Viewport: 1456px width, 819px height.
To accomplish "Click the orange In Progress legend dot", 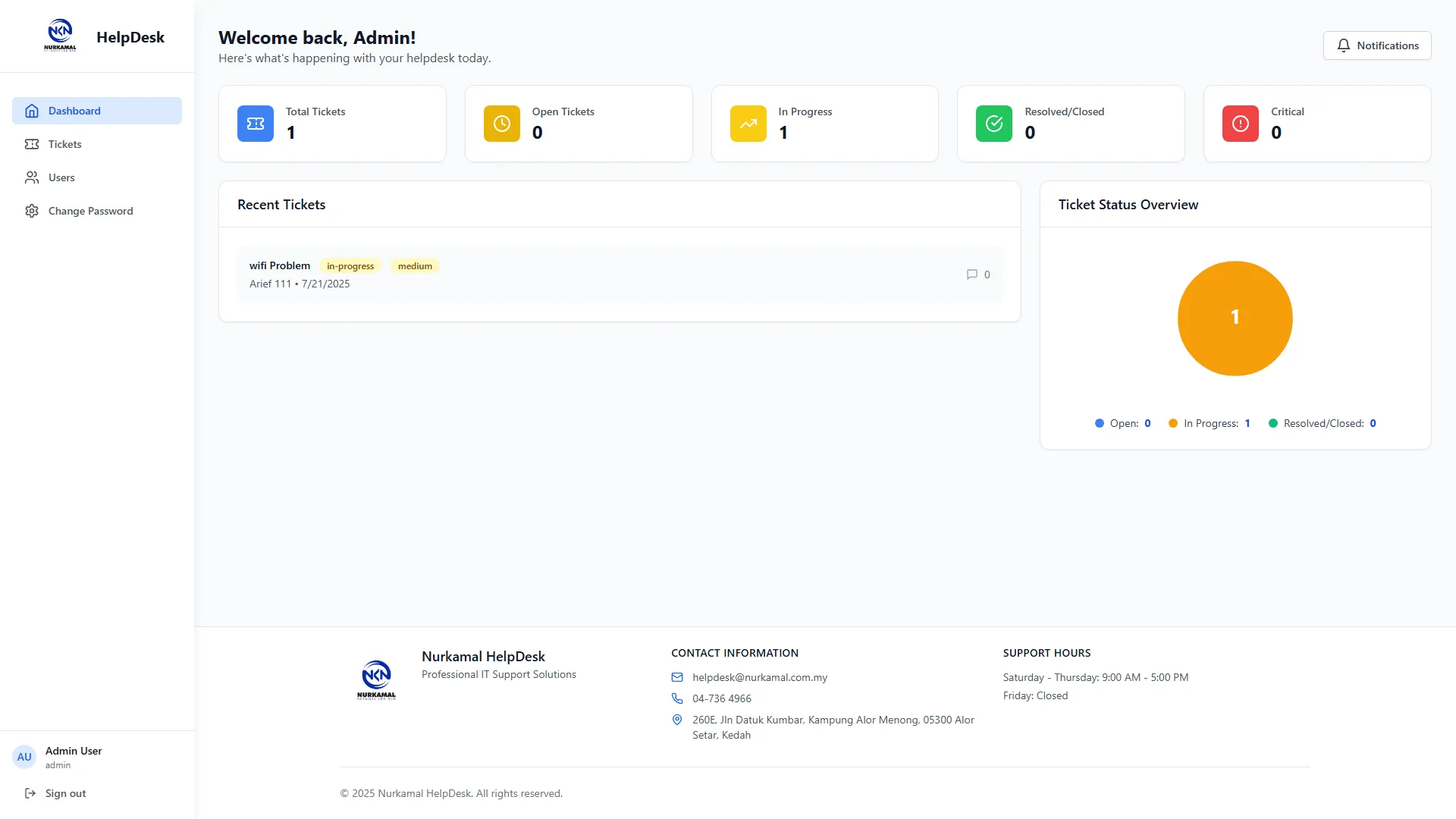I will (1173, 423).
